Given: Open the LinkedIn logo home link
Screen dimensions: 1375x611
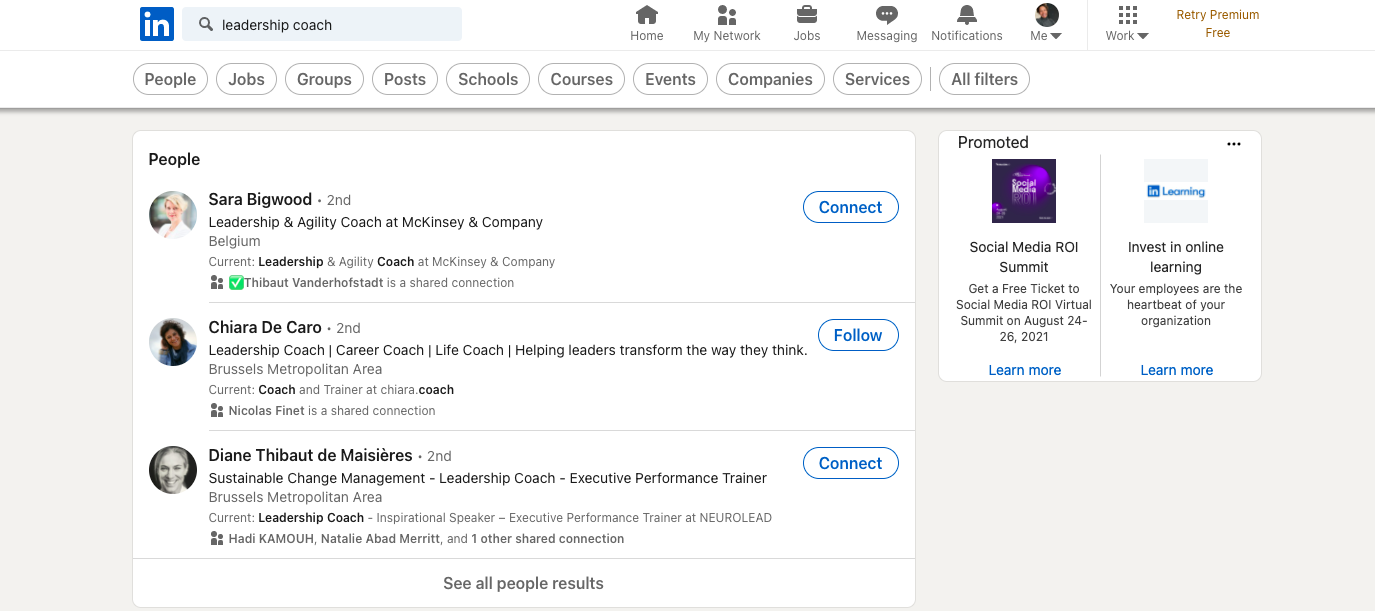Looking at the screenshot, I should click(157, 24).
